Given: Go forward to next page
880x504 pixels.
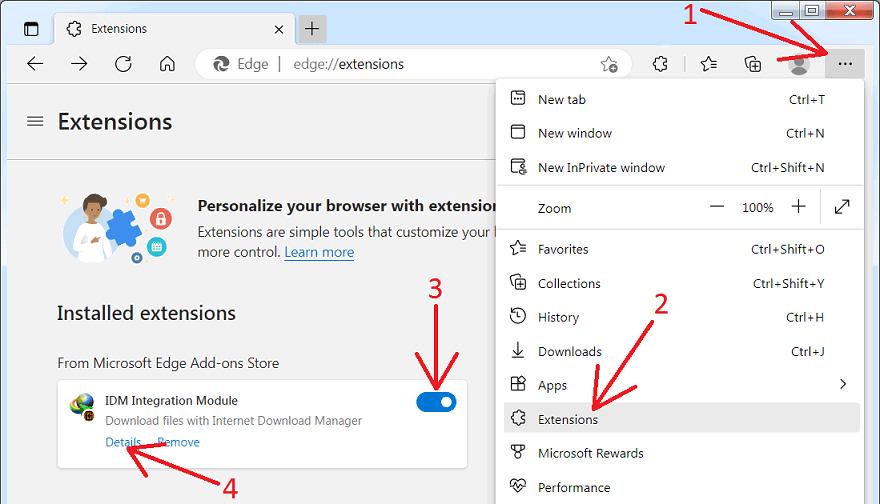Looking at the screenshot, I should click(x=79, y=64).
